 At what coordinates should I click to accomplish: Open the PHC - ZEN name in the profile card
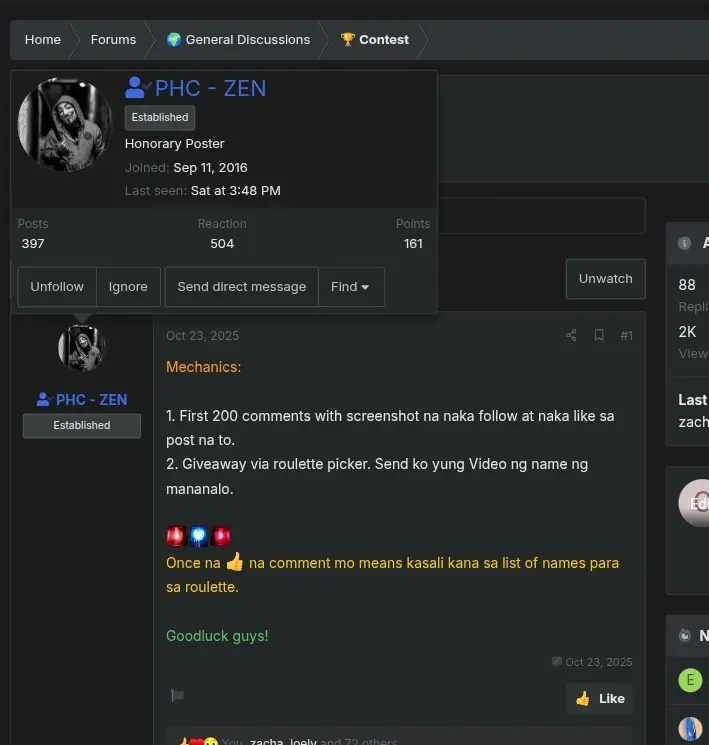[x=211, y=89]
